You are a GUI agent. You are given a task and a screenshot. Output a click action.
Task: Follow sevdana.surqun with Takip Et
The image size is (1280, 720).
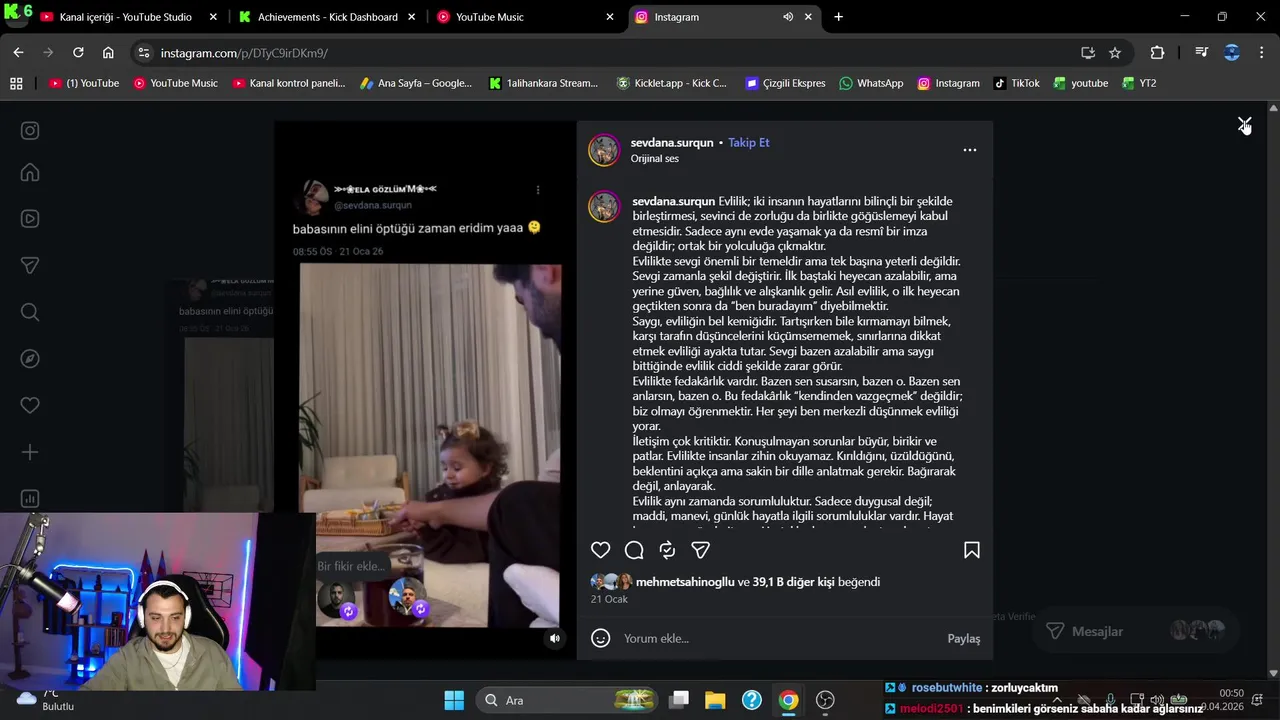(x=748, y=143)
